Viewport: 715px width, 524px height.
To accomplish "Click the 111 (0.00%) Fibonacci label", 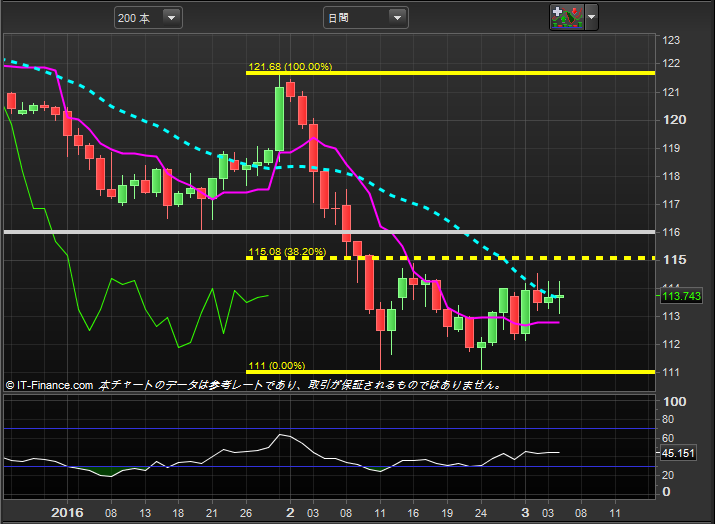I will pyautogui.click(x=276, y=365).
